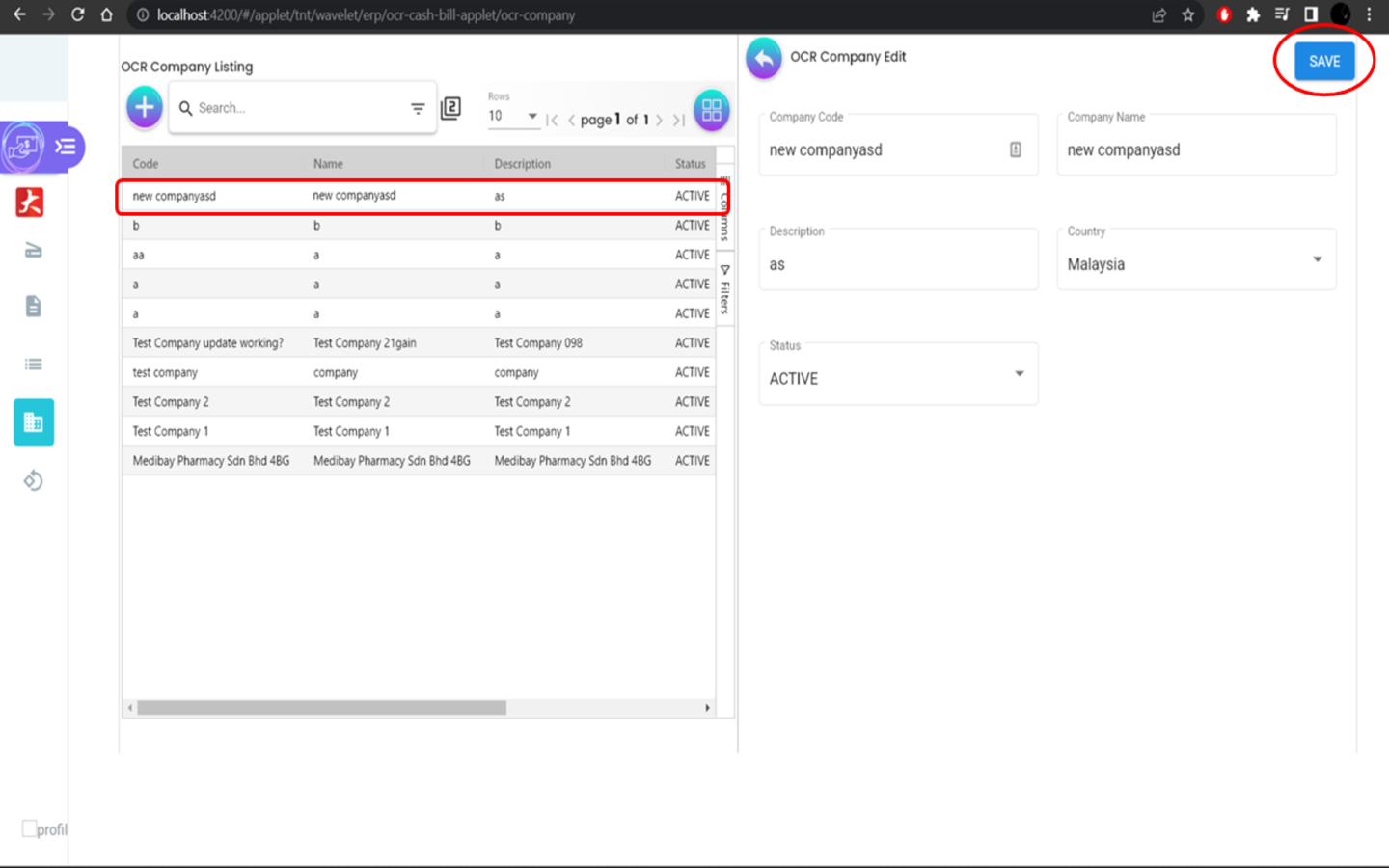Image resolution: width=1389 pixels, height=868 pixels.
Task: Open the grid view round button
Action: 711,110
